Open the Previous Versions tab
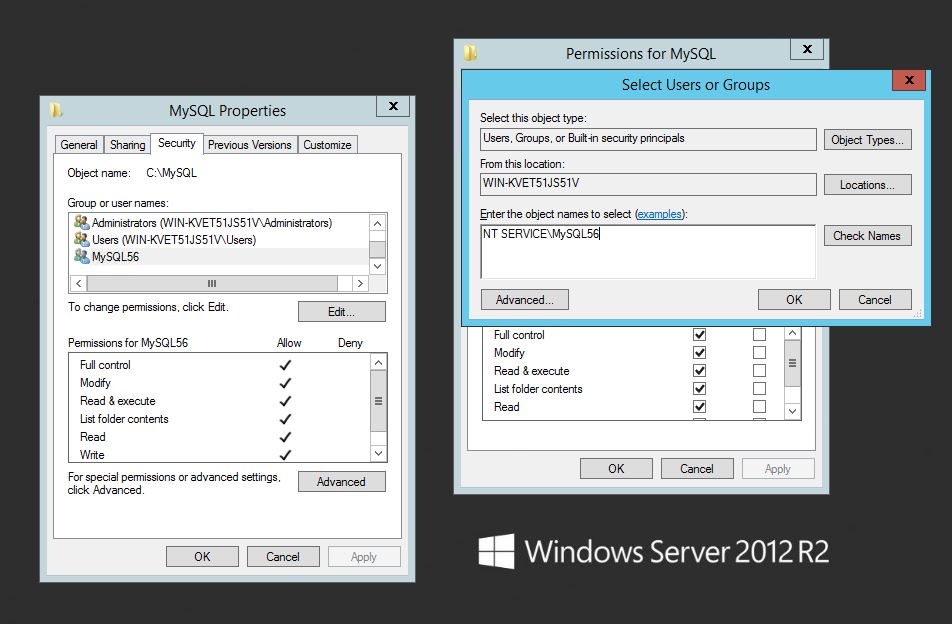Viewport: 952px width, 624px height. tap(249, 145)
